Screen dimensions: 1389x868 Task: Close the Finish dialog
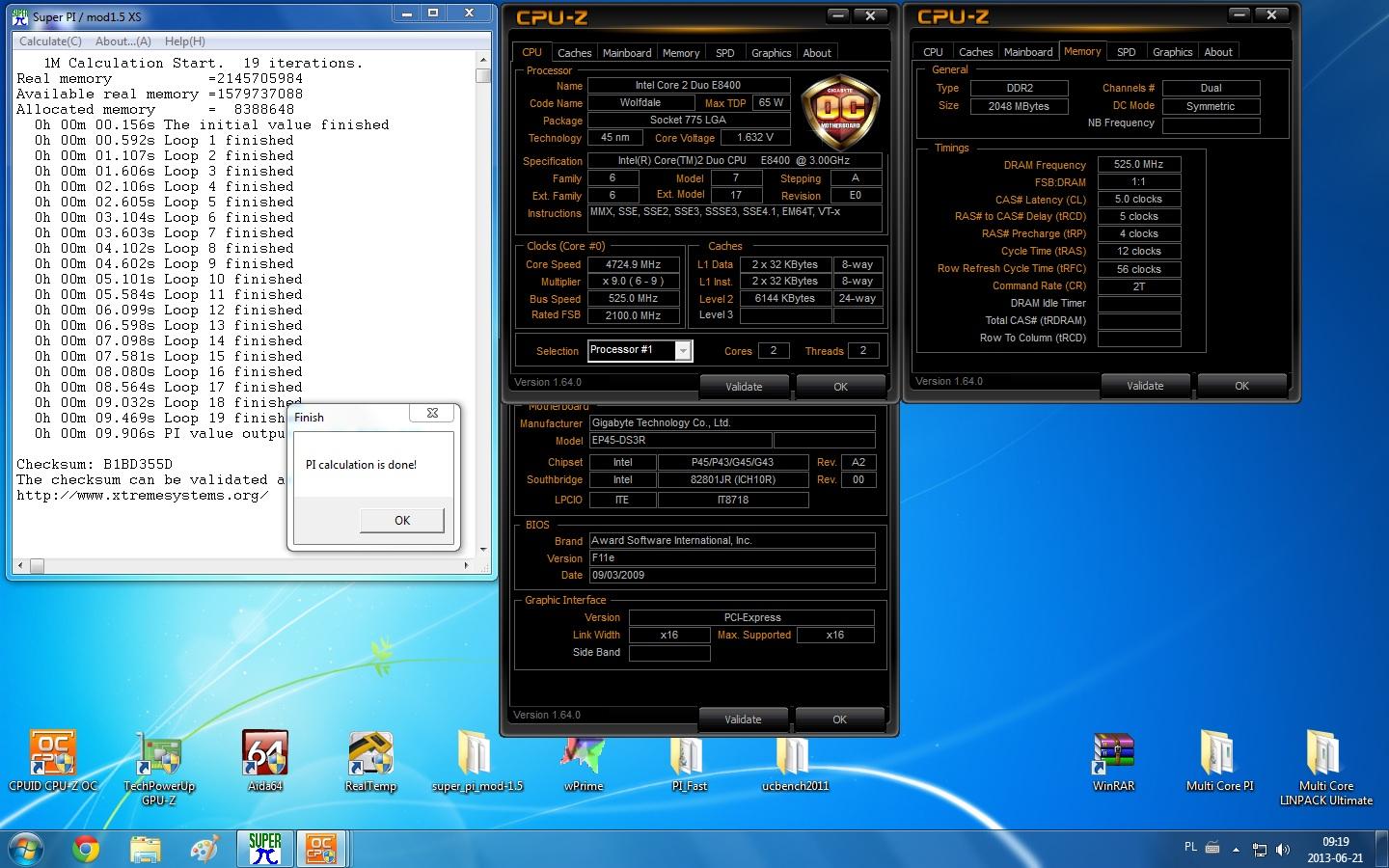pos(432,413)
